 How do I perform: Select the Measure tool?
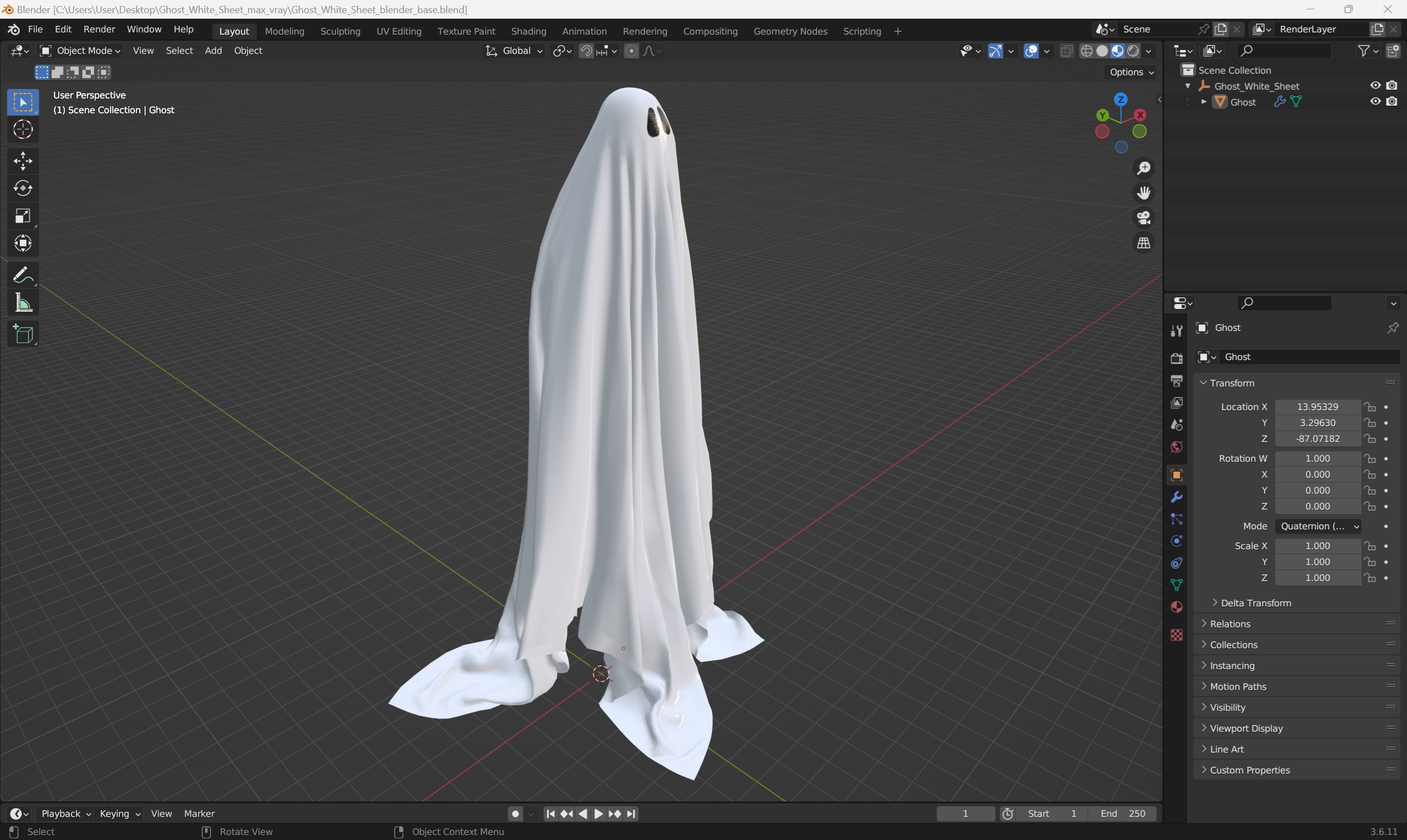[23, 303]
